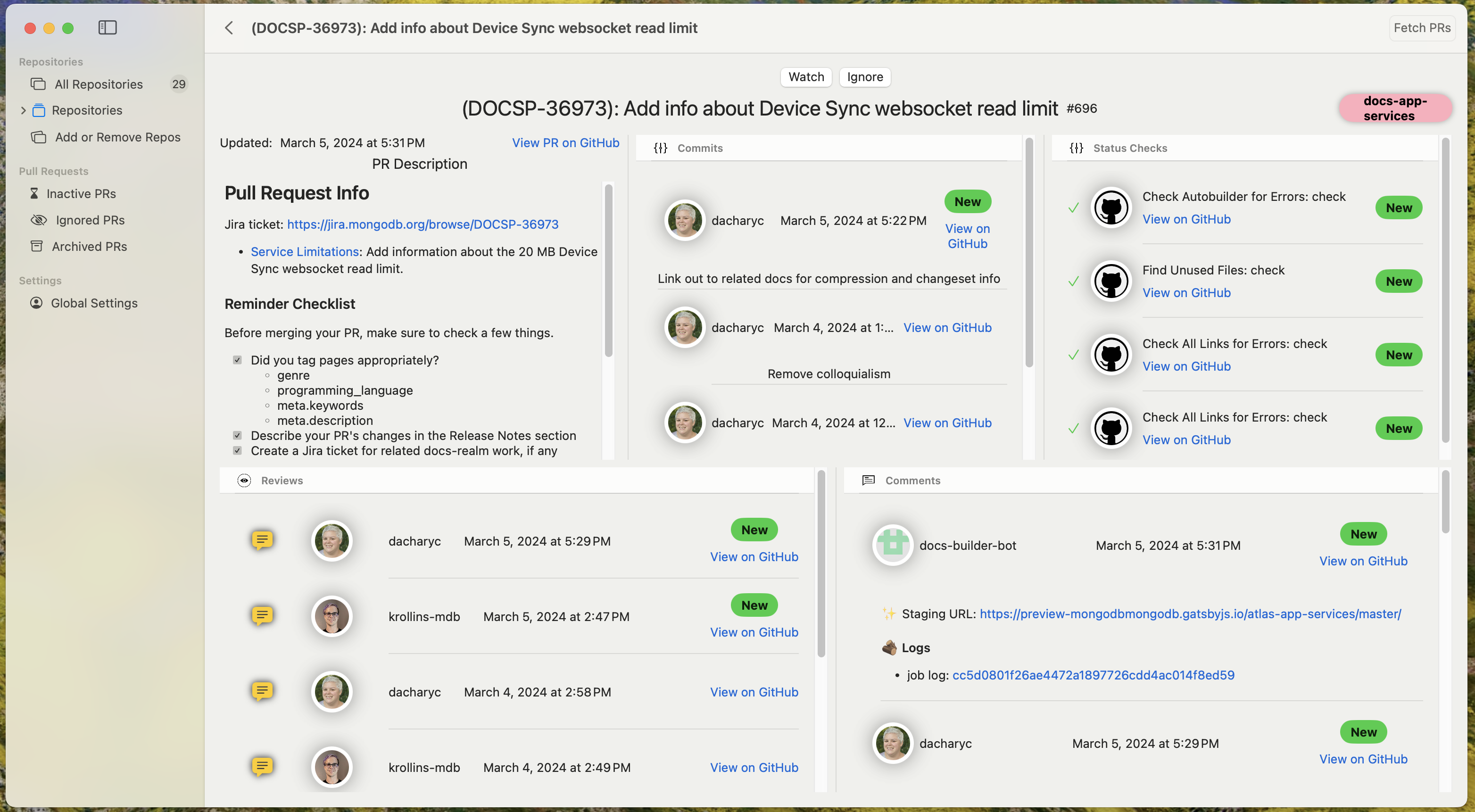Expand the Repositories tree item
Screen dimensions: 1475x812
(23, 110)
